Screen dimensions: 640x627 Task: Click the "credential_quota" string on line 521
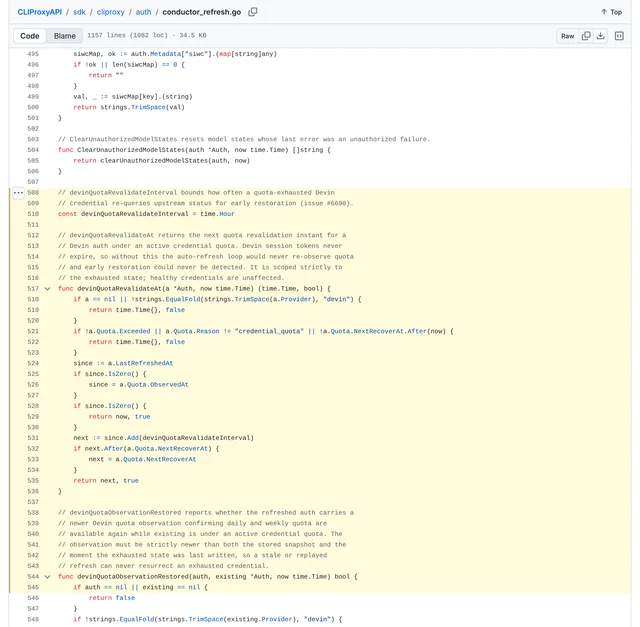pos(269,331)
